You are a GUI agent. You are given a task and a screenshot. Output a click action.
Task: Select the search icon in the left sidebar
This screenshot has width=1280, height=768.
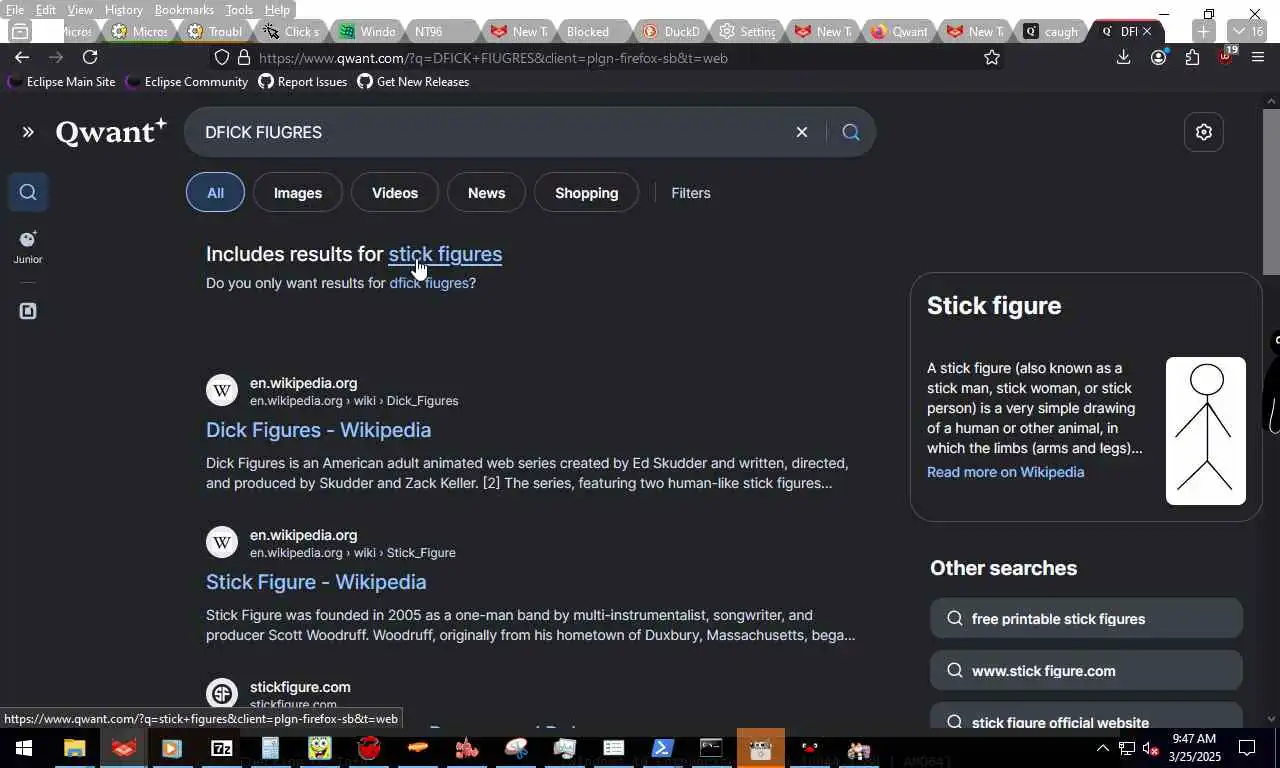(28, 192)
